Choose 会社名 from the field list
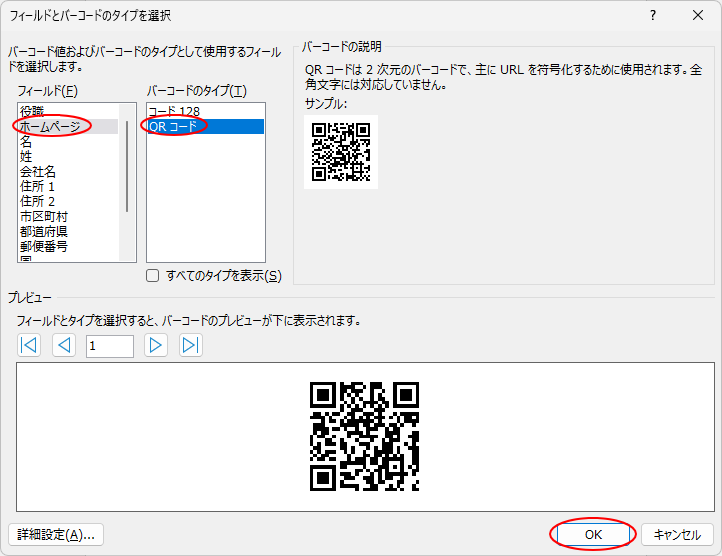This screenshot has height=556, width=722. pyautogui.click(x=38, y=171)
